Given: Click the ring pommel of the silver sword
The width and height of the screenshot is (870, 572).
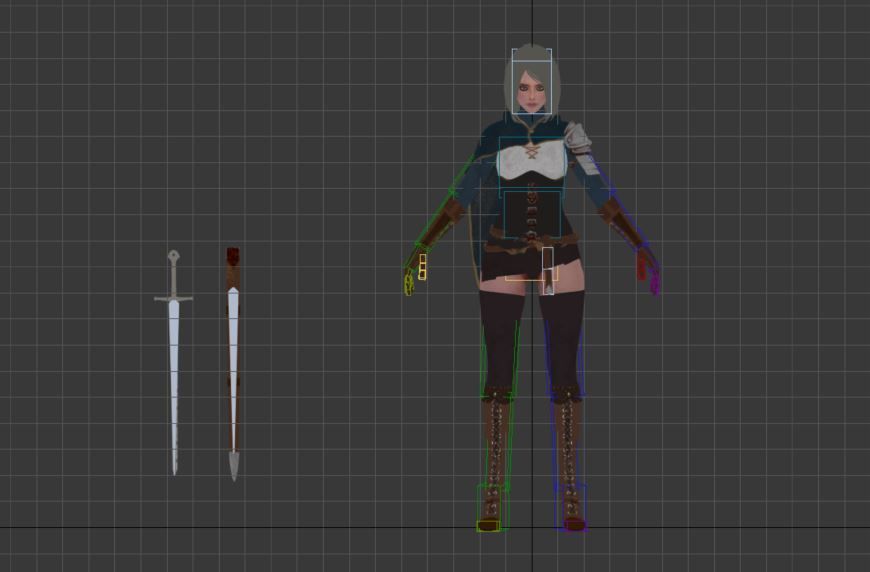Looking at the screenshot, I should pos(173,256).
